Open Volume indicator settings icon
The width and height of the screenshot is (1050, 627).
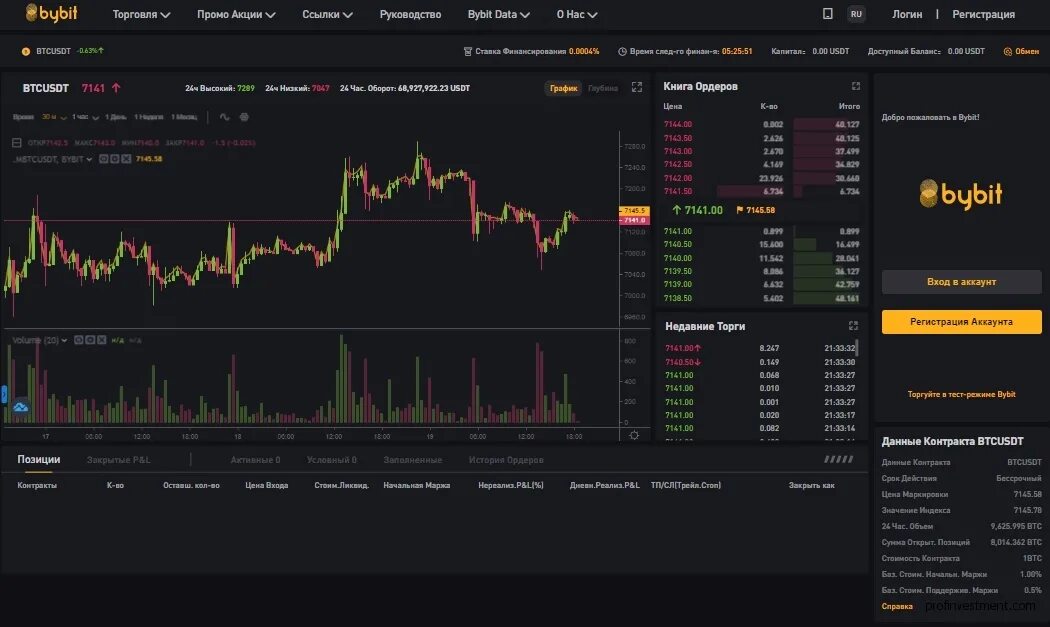tap(90, 340)
